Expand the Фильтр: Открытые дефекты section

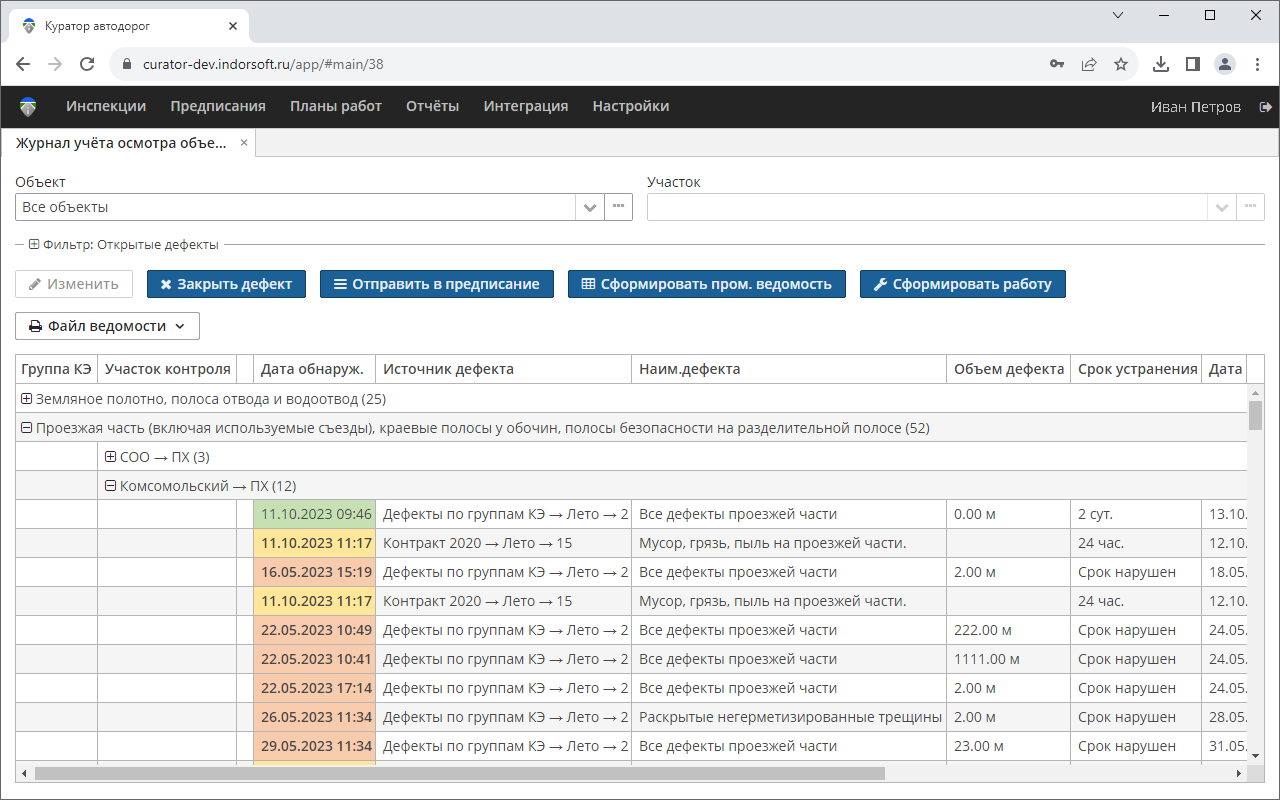point(34,244)
